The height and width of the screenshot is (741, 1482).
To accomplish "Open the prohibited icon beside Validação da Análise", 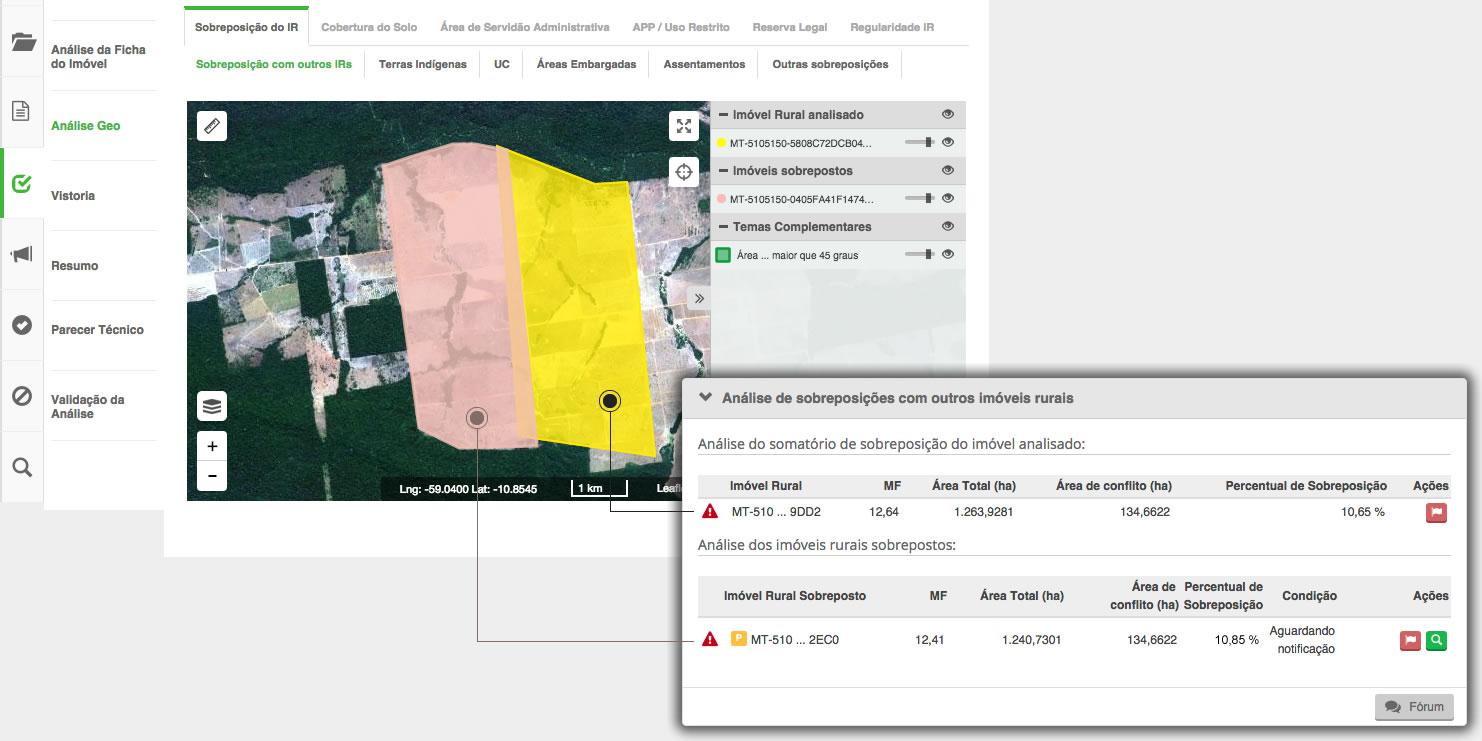I will [21, 396].
